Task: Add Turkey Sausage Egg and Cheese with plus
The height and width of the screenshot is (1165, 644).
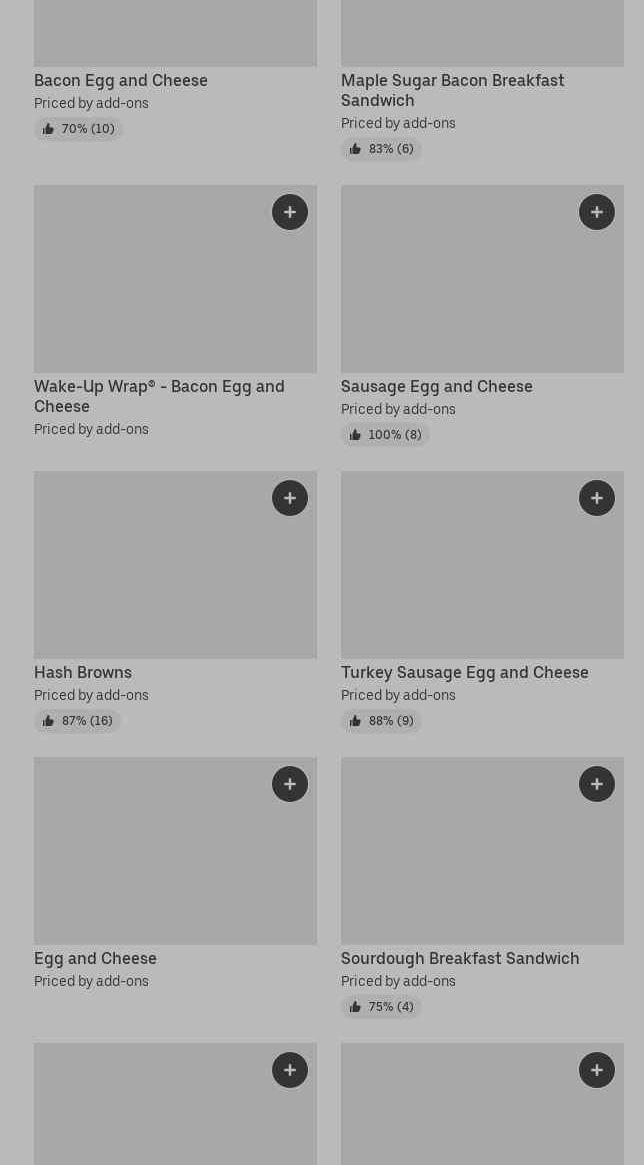Action: point(596,498)
